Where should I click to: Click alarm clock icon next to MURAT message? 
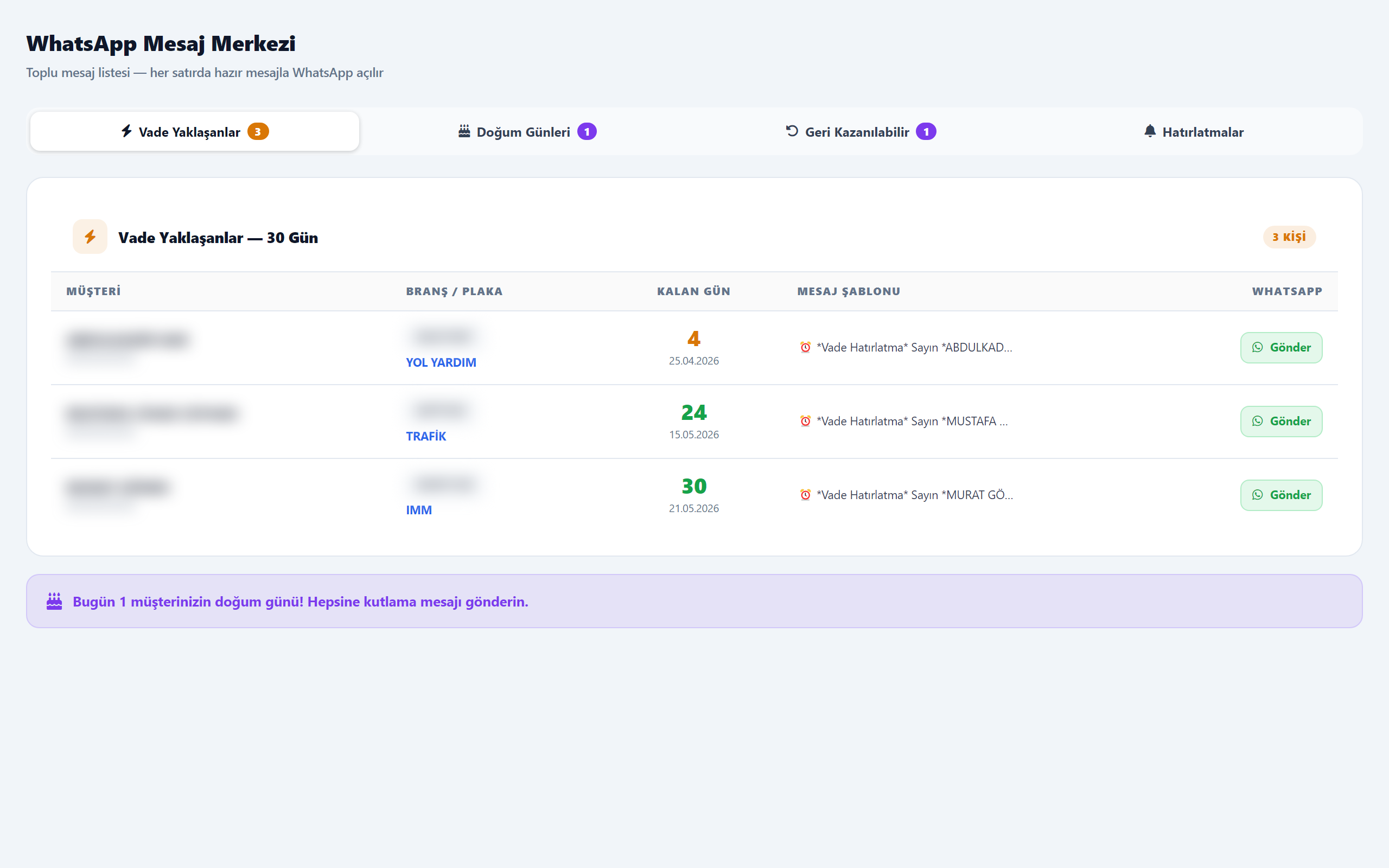pyautogui.click(x=805, y=495)
